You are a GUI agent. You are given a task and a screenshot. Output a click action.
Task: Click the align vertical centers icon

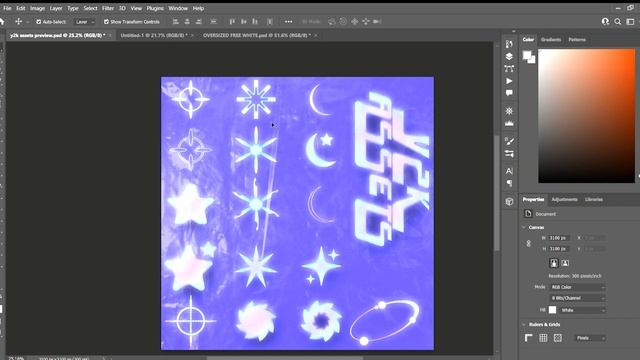[x=244, y=22]
